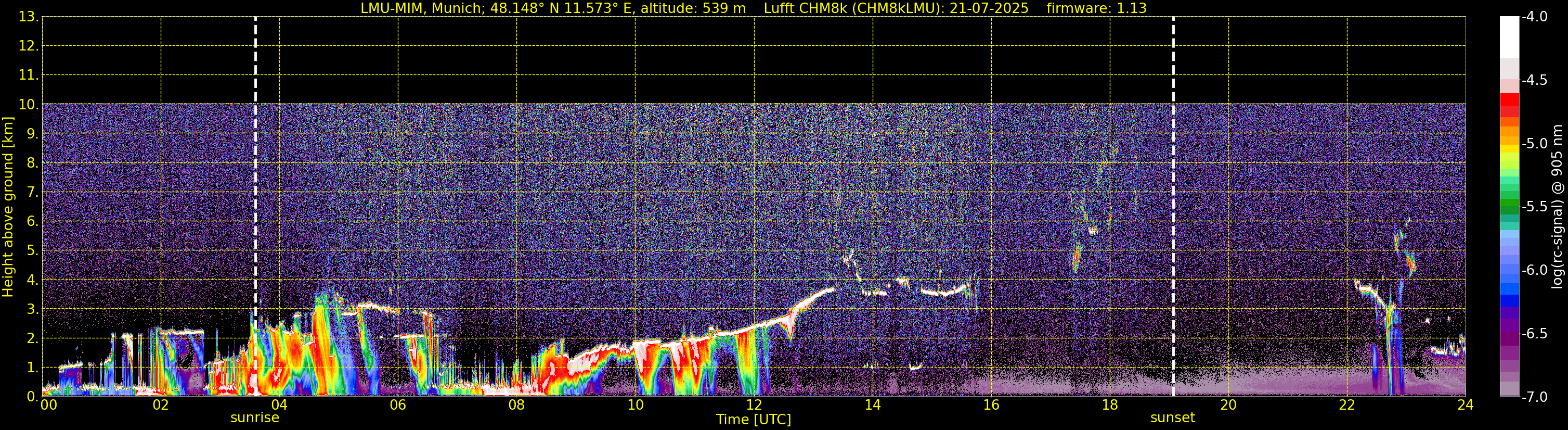
Task: Select the "sunrise" label below the time axis
Action: point(254,418)
